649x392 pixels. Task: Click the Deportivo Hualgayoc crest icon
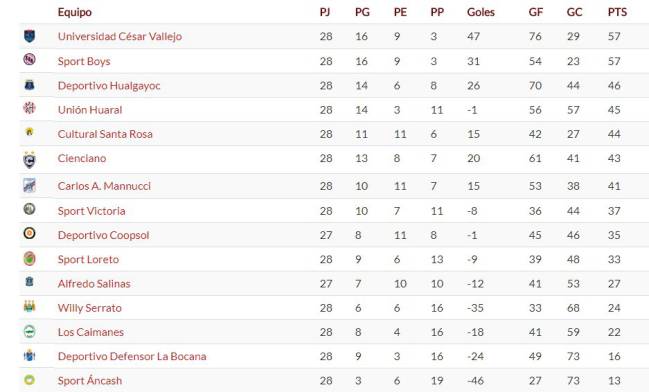coord(29,85)
